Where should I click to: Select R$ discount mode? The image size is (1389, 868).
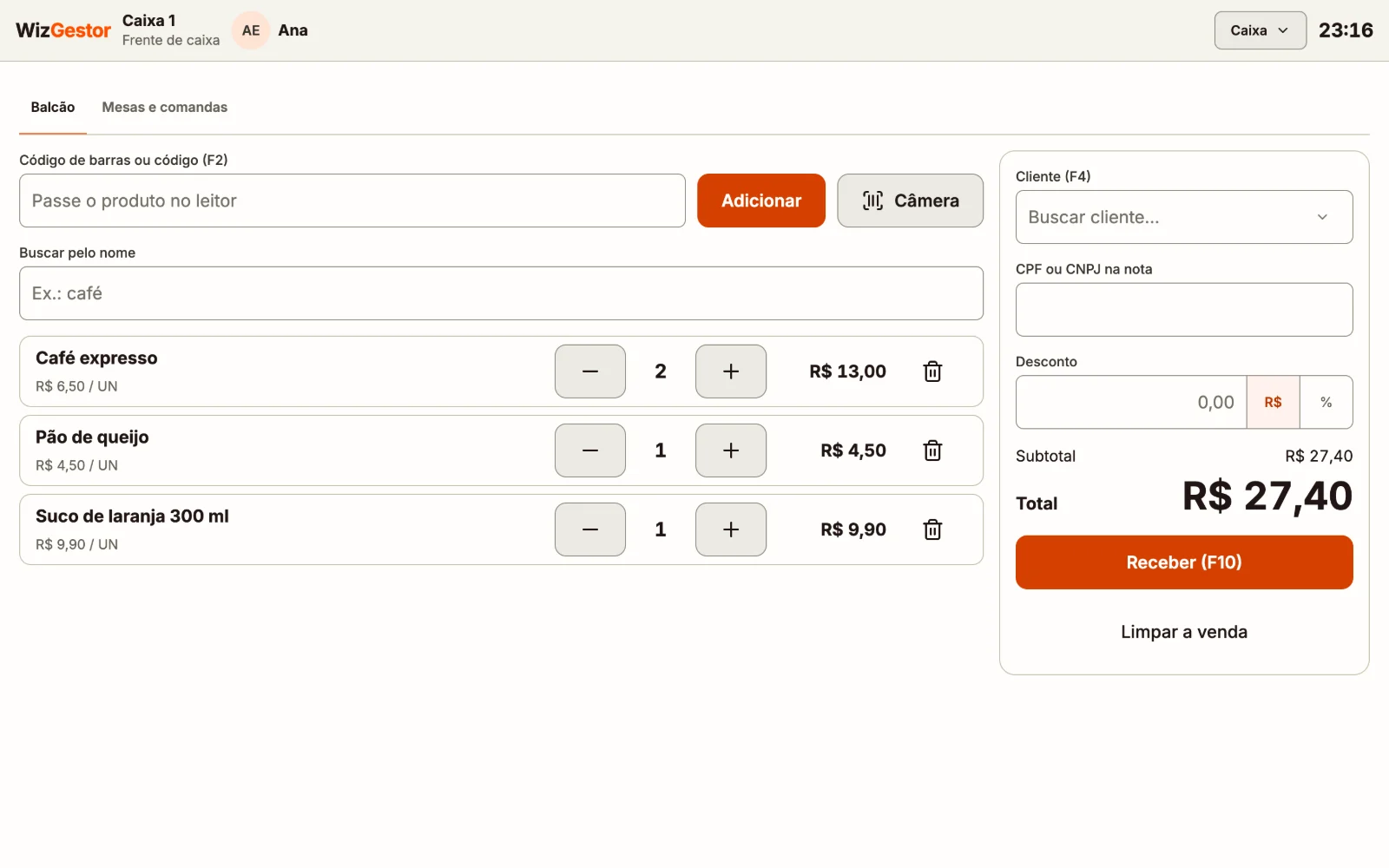(x=1273, y=402)
